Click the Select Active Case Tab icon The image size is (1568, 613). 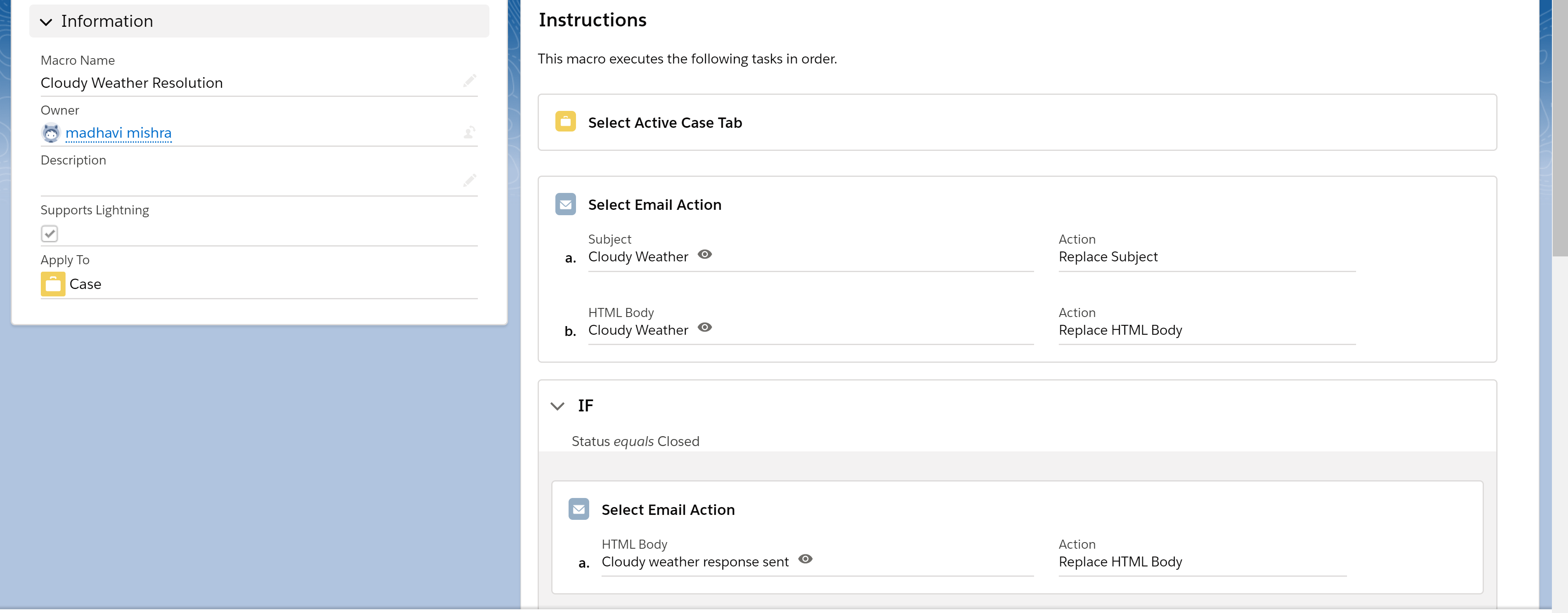pyautogui.click(x=565, y=122)
